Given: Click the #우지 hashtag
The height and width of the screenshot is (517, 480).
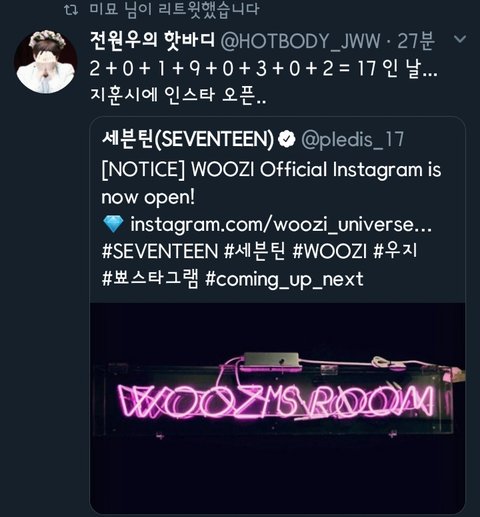Looking at the screenshot, I should [x=395, y=251].
